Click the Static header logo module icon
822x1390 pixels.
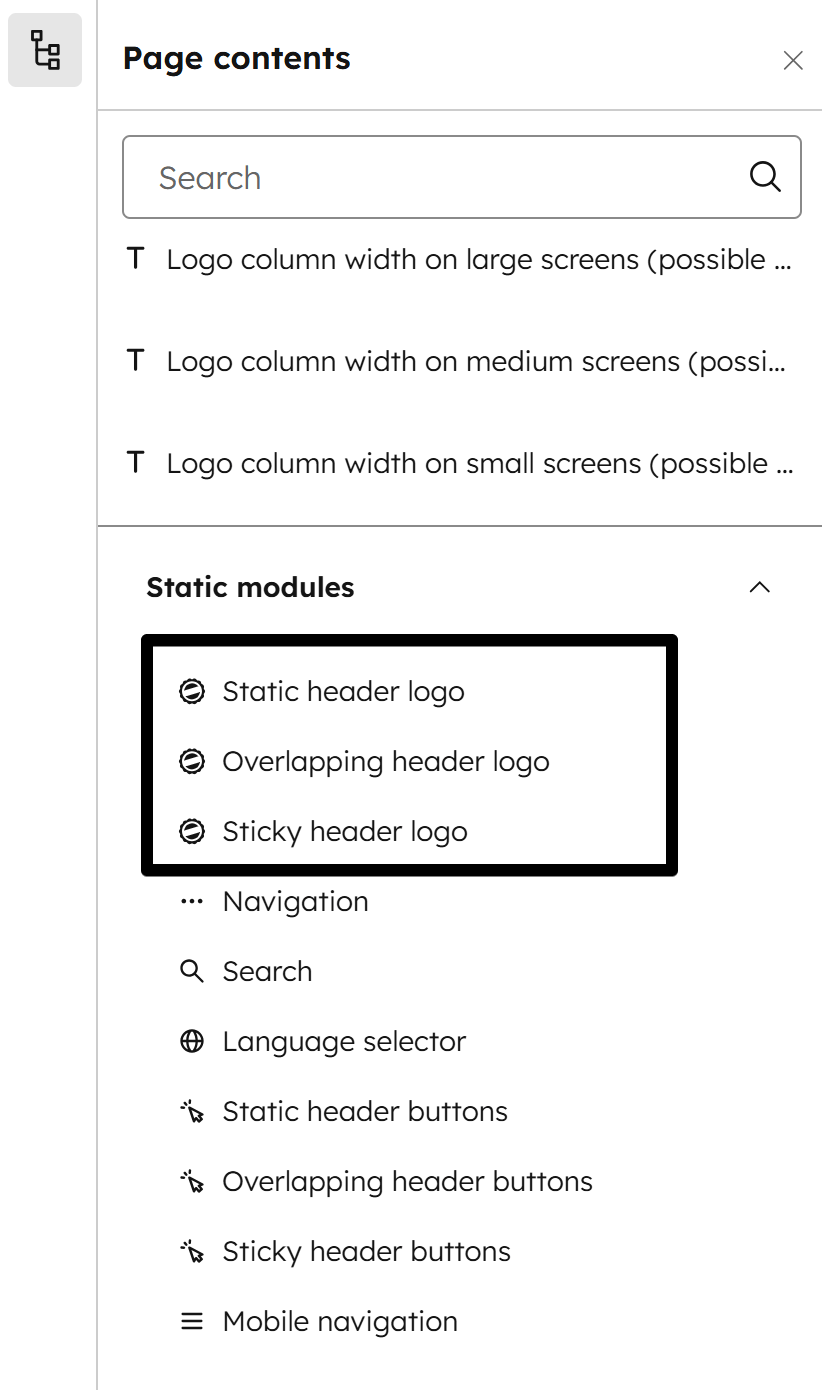pos(192,691)
